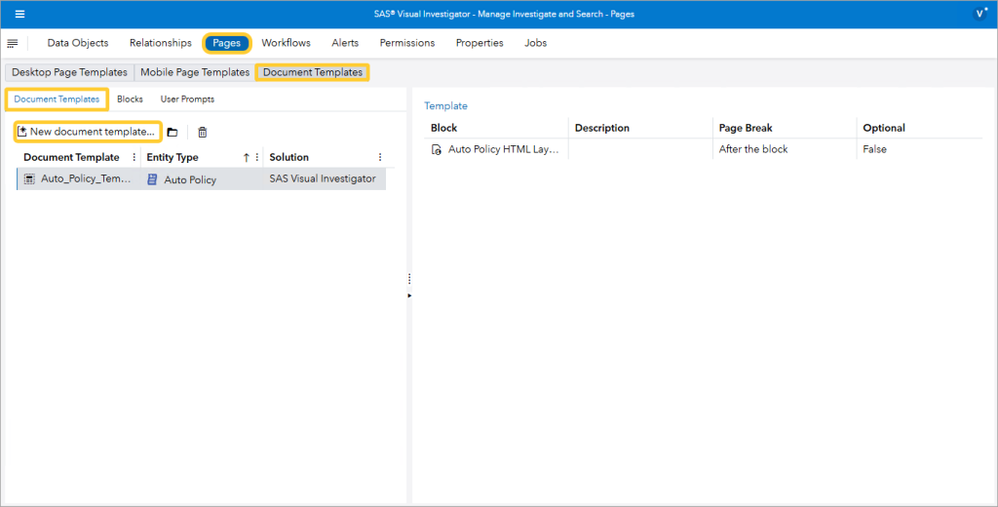Go to the Jobs tab

[x=535, y=43]
